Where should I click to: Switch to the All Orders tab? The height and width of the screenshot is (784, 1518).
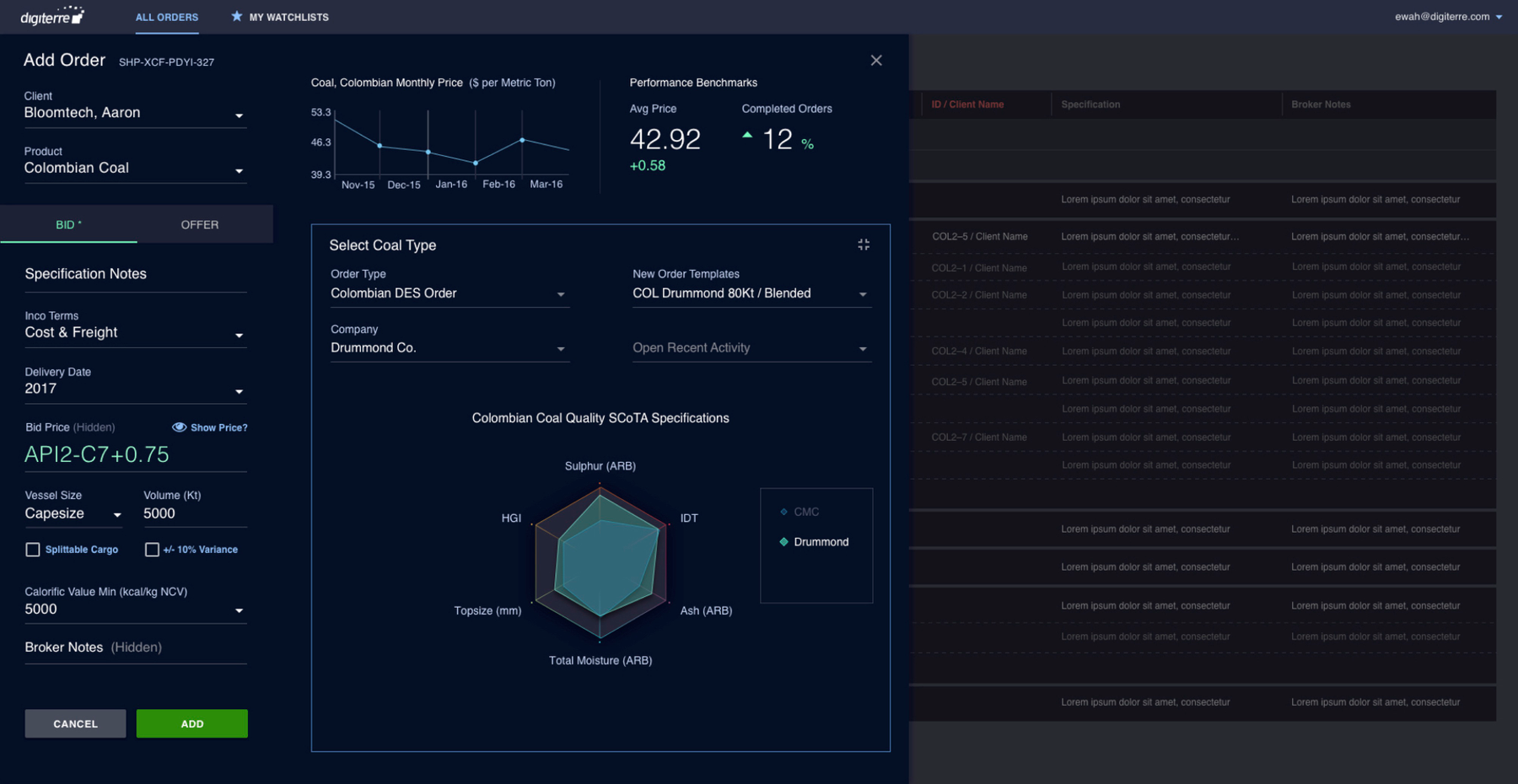coord(167,17)
